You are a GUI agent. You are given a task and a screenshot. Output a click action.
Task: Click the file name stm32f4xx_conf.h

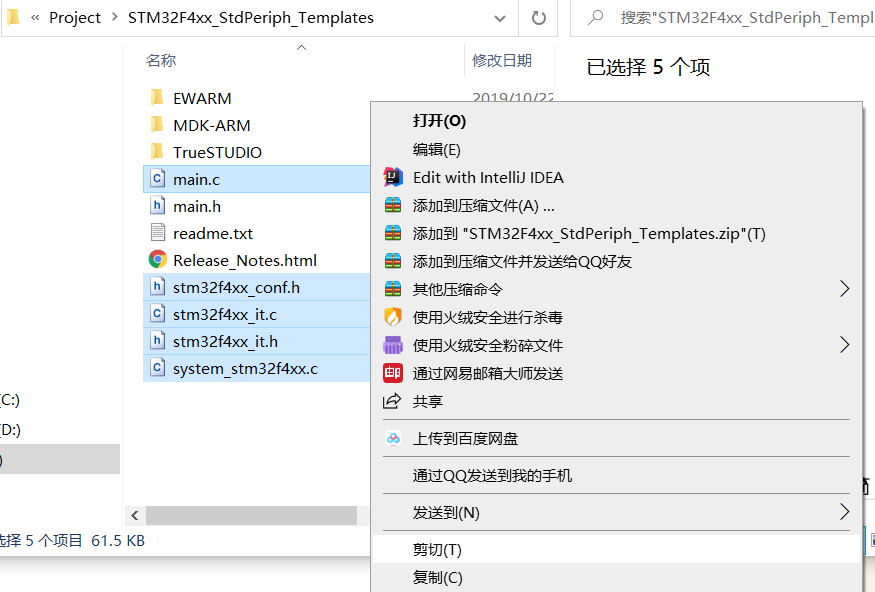click(x=236, y=287)
